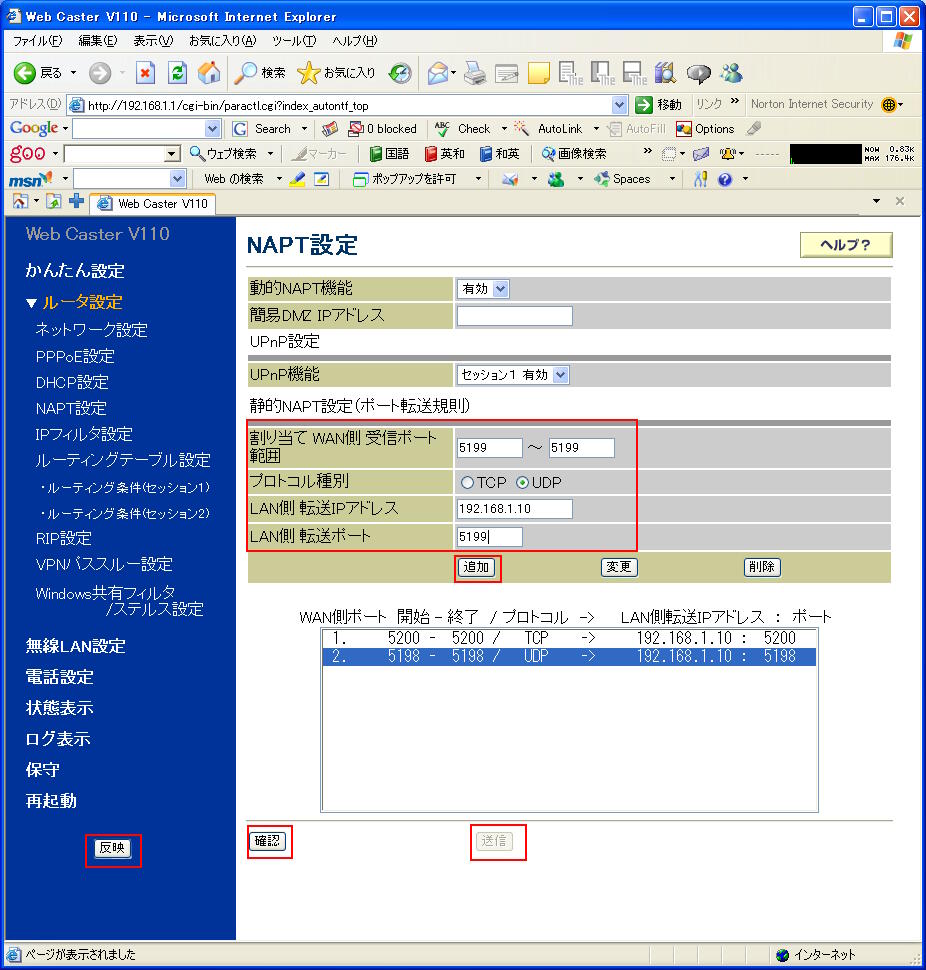Collapse the ルータ設定 sidebar section

[32, 303]
